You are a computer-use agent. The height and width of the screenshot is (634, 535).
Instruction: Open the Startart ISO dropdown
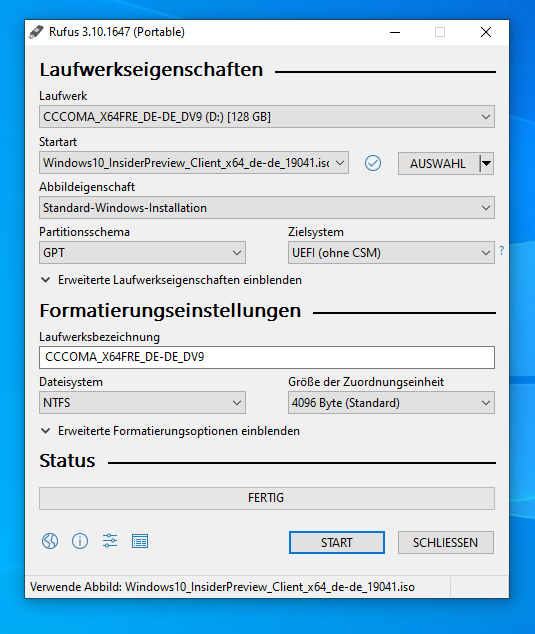(x=194, y=163)
